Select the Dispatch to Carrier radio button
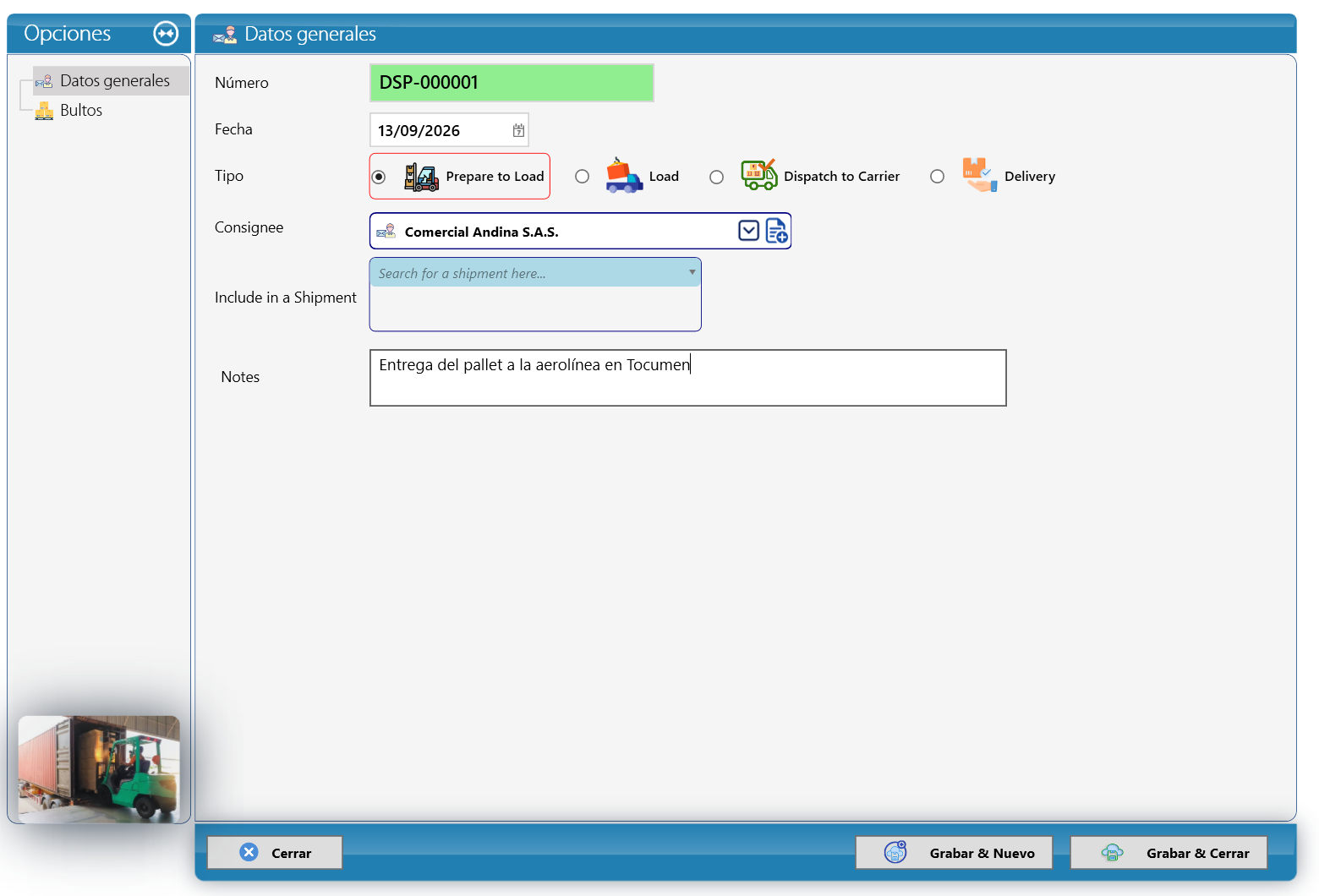Screen dimensions: 1319x896 click(x=716, y=178)
